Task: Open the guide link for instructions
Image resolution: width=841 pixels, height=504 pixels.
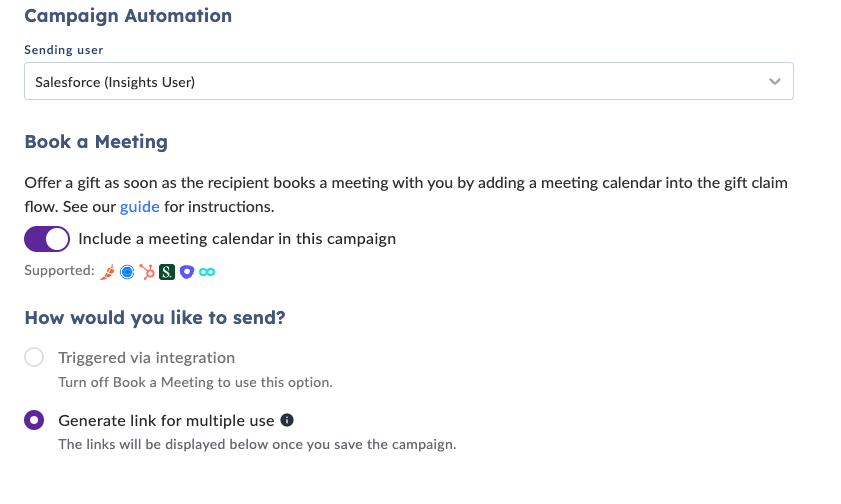Action: coord(139,206)
